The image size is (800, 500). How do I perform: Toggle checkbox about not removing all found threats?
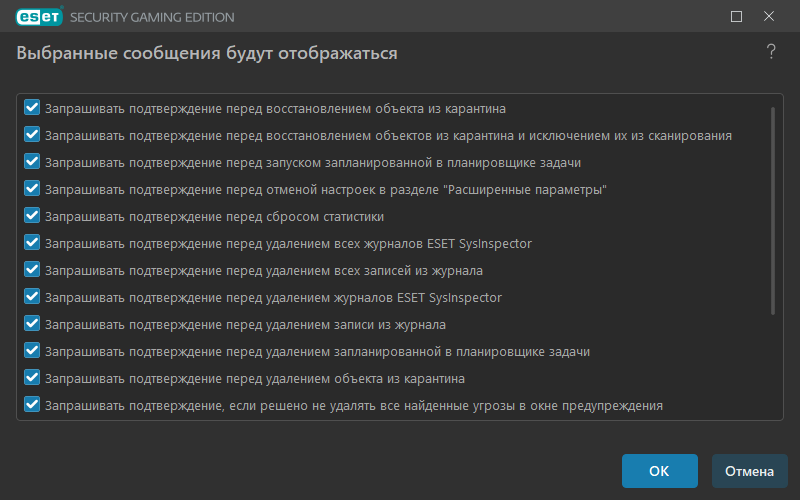[32, 405]
